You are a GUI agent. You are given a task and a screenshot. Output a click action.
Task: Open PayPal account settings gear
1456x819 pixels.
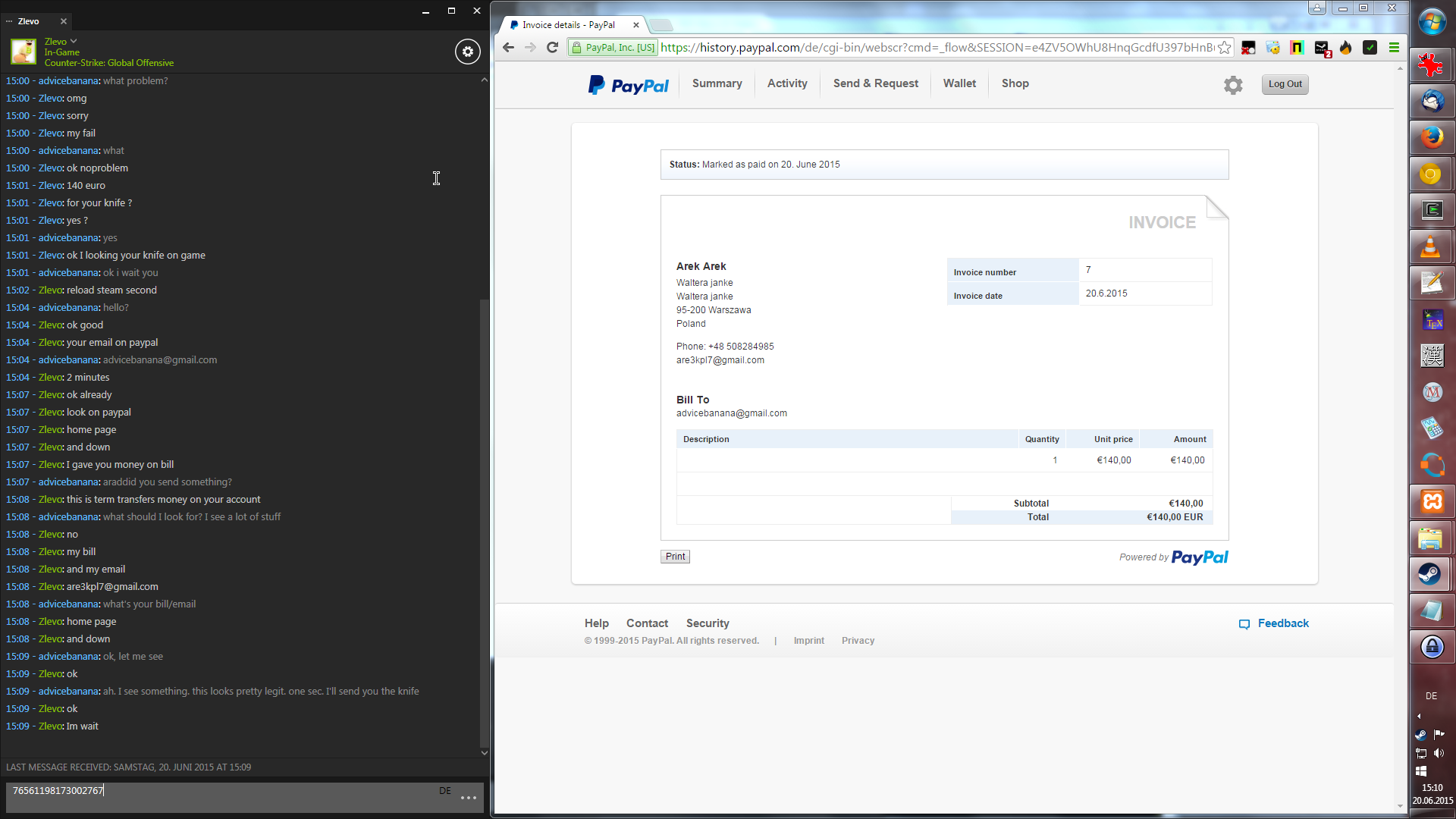(x=1233, y=85)
